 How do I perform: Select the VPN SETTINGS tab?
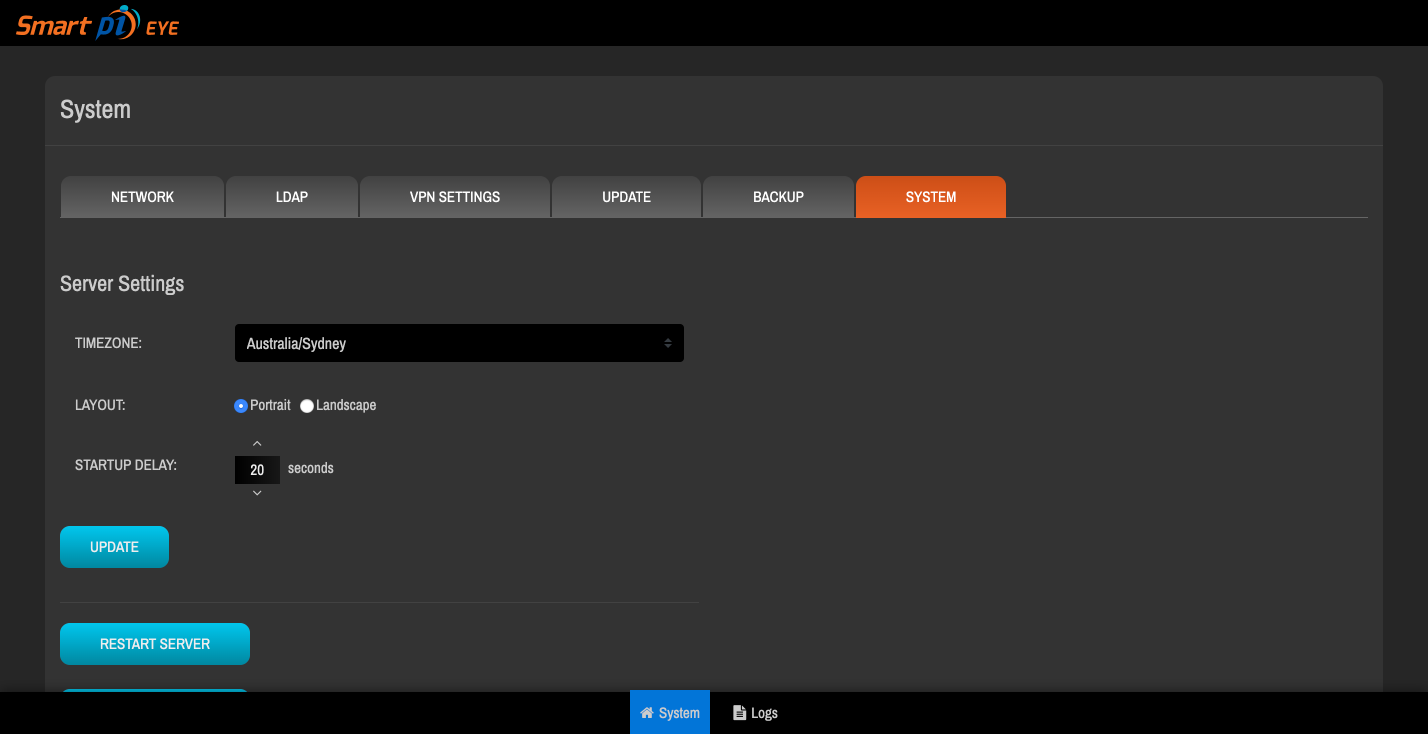coord(454,196)
